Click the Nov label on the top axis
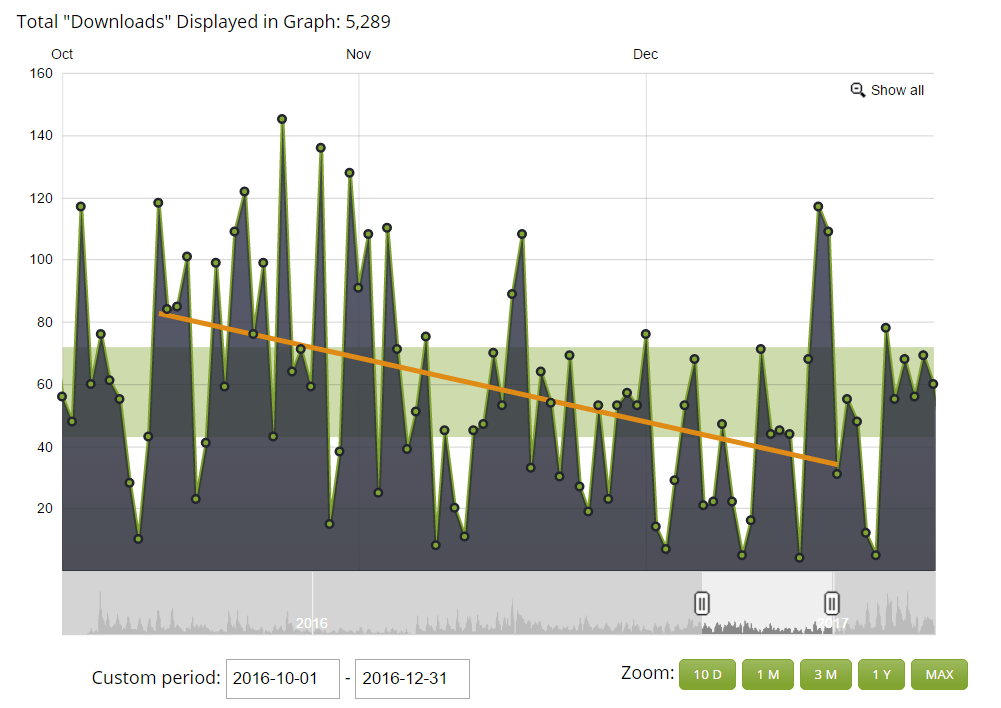This screenshot has height=708, width=1001. pyautogui.click(x=358, y=54)
